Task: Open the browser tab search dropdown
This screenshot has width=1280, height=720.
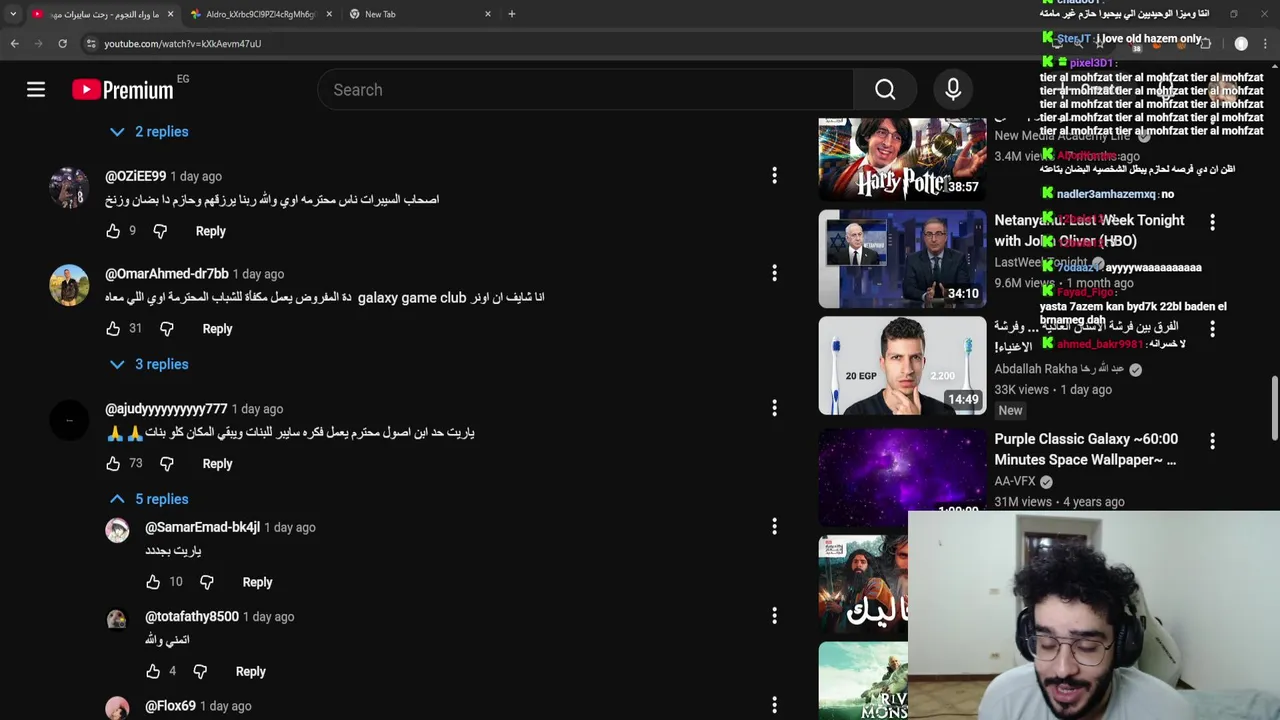Action: 13,14
